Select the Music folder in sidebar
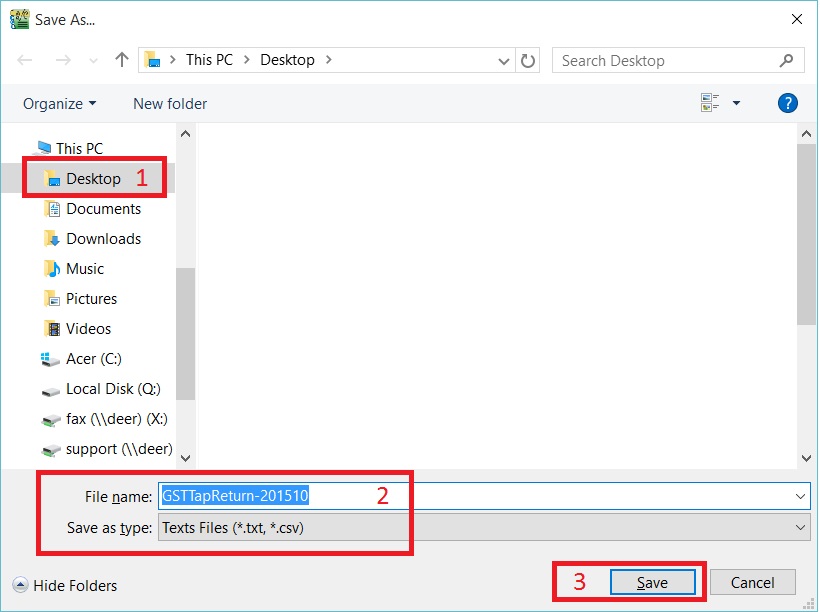 pyautogui.click(x=84, y=269)
